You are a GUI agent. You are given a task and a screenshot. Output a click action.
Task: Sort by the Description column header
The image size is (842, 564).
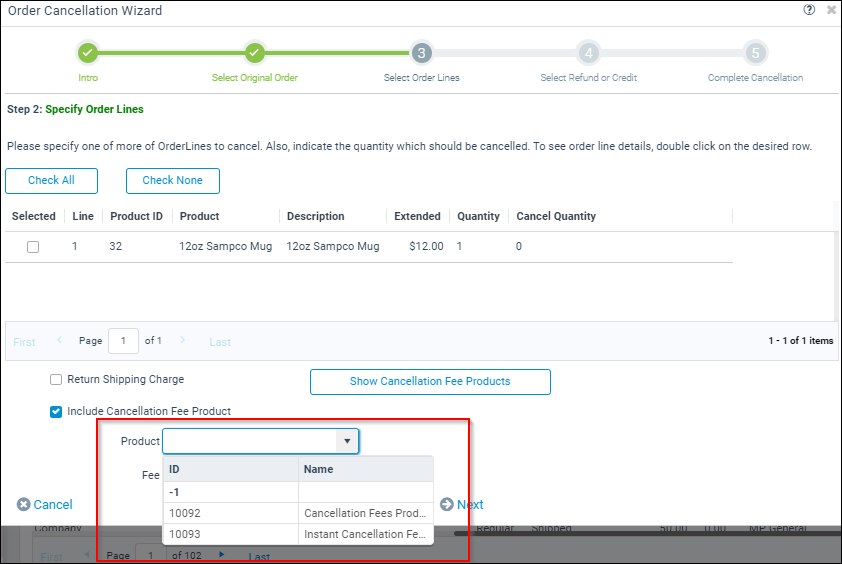tap(316, 216)
